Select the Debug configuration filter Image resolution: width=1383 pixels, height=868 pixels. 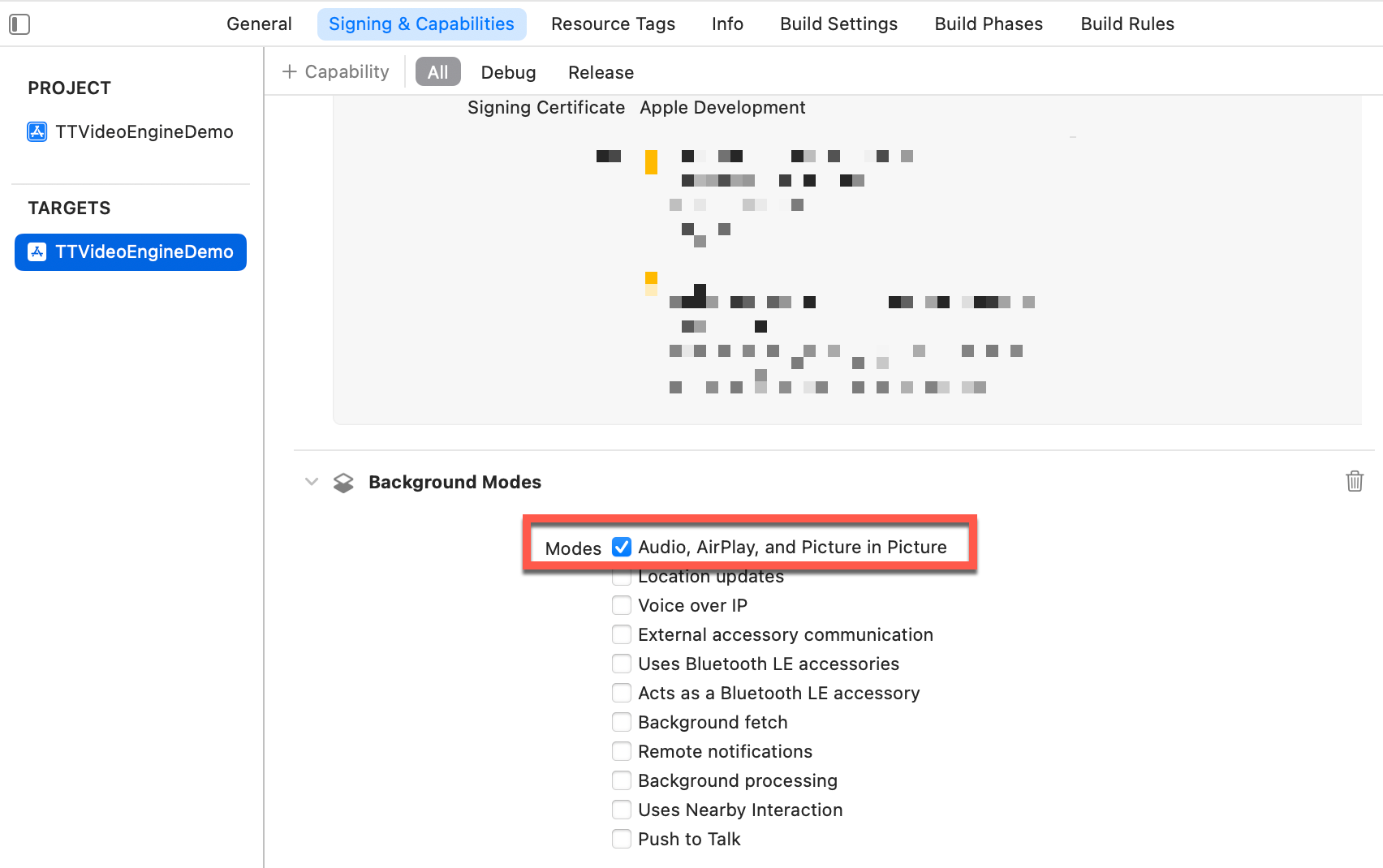click(508, 72)
